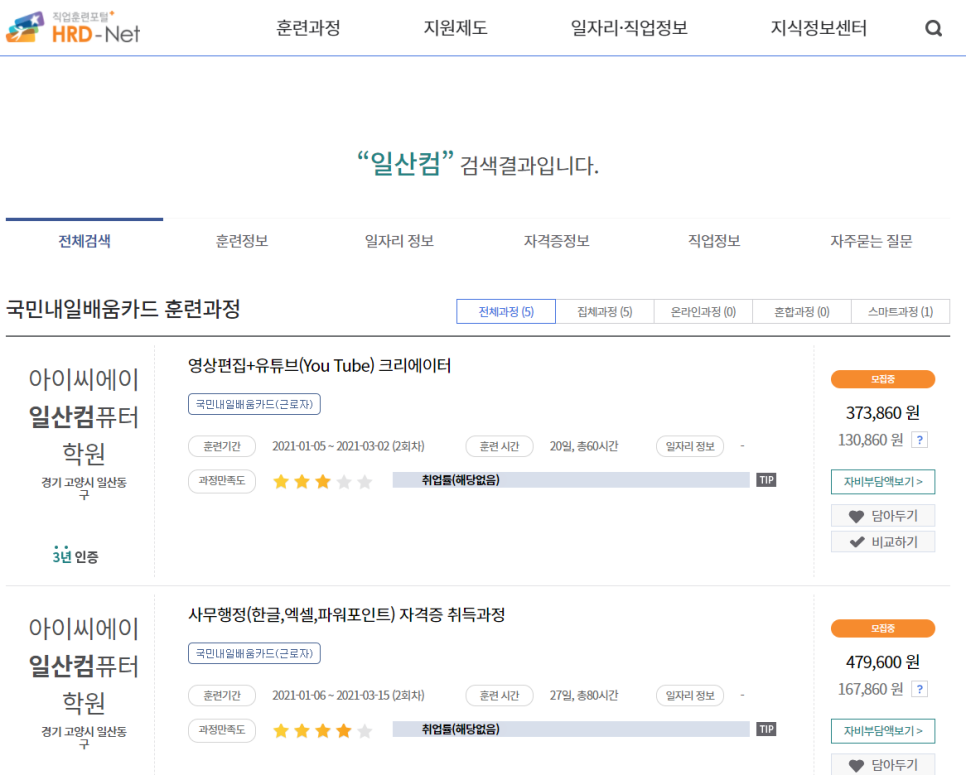Screen dimensions: 966x775
Task: Open 지원제도 menu
Action: click(x=455, y=28)
